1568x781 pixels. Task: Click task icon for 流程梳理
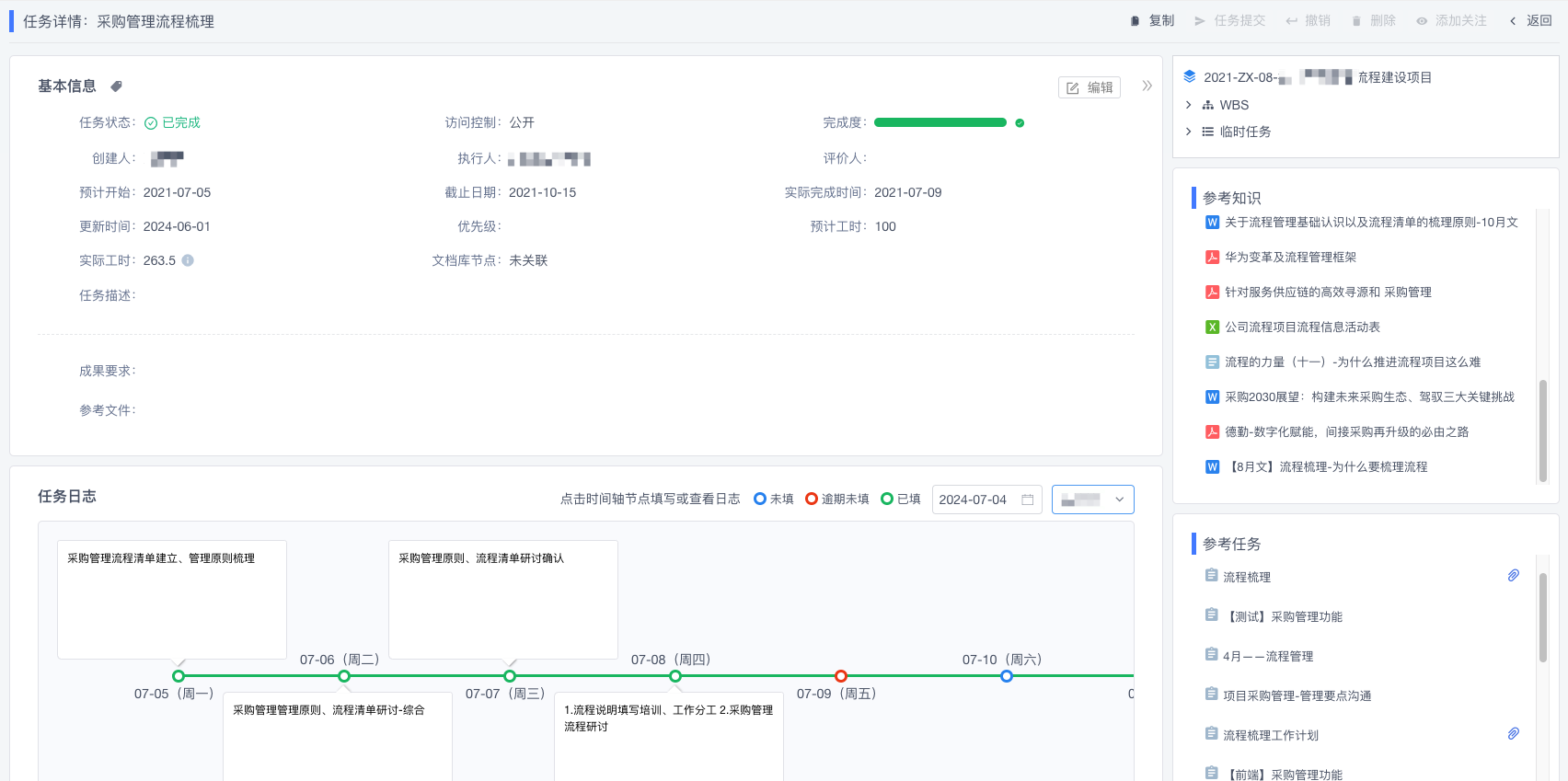pos(1212,575)
